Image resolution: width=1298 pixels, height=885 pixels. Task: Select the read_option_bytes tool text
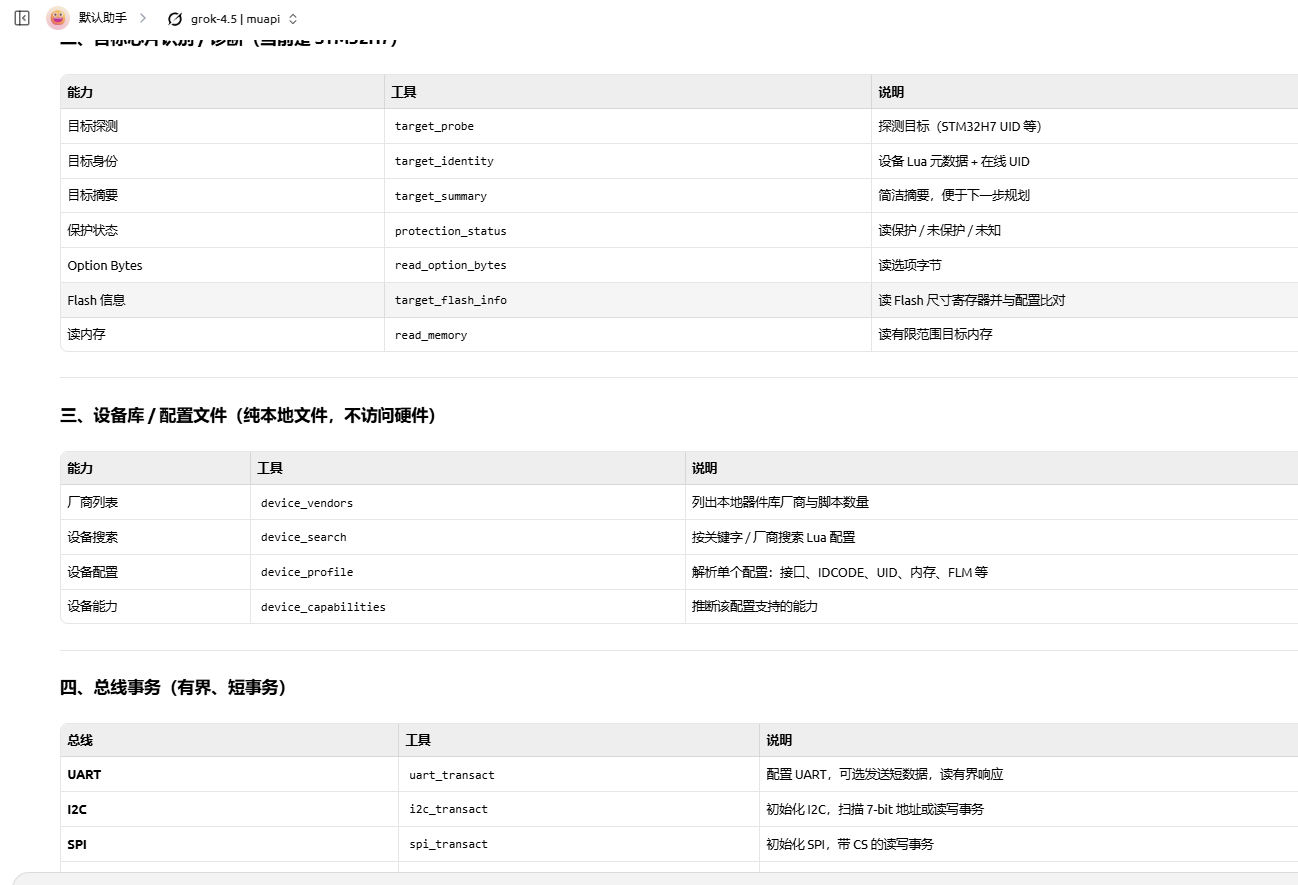coord(450,265)
